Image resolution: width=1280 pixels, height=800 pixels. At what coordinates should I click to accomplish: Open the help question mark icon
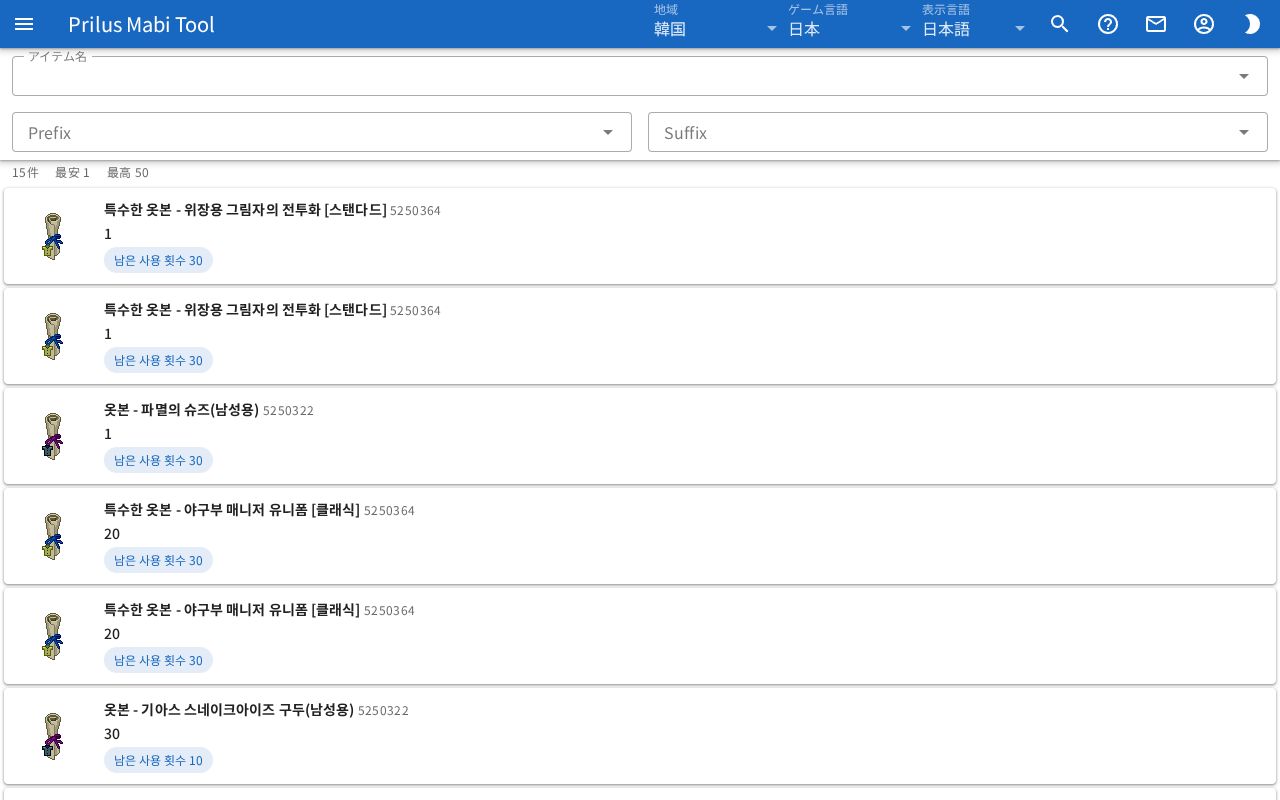click(1108, 24)
